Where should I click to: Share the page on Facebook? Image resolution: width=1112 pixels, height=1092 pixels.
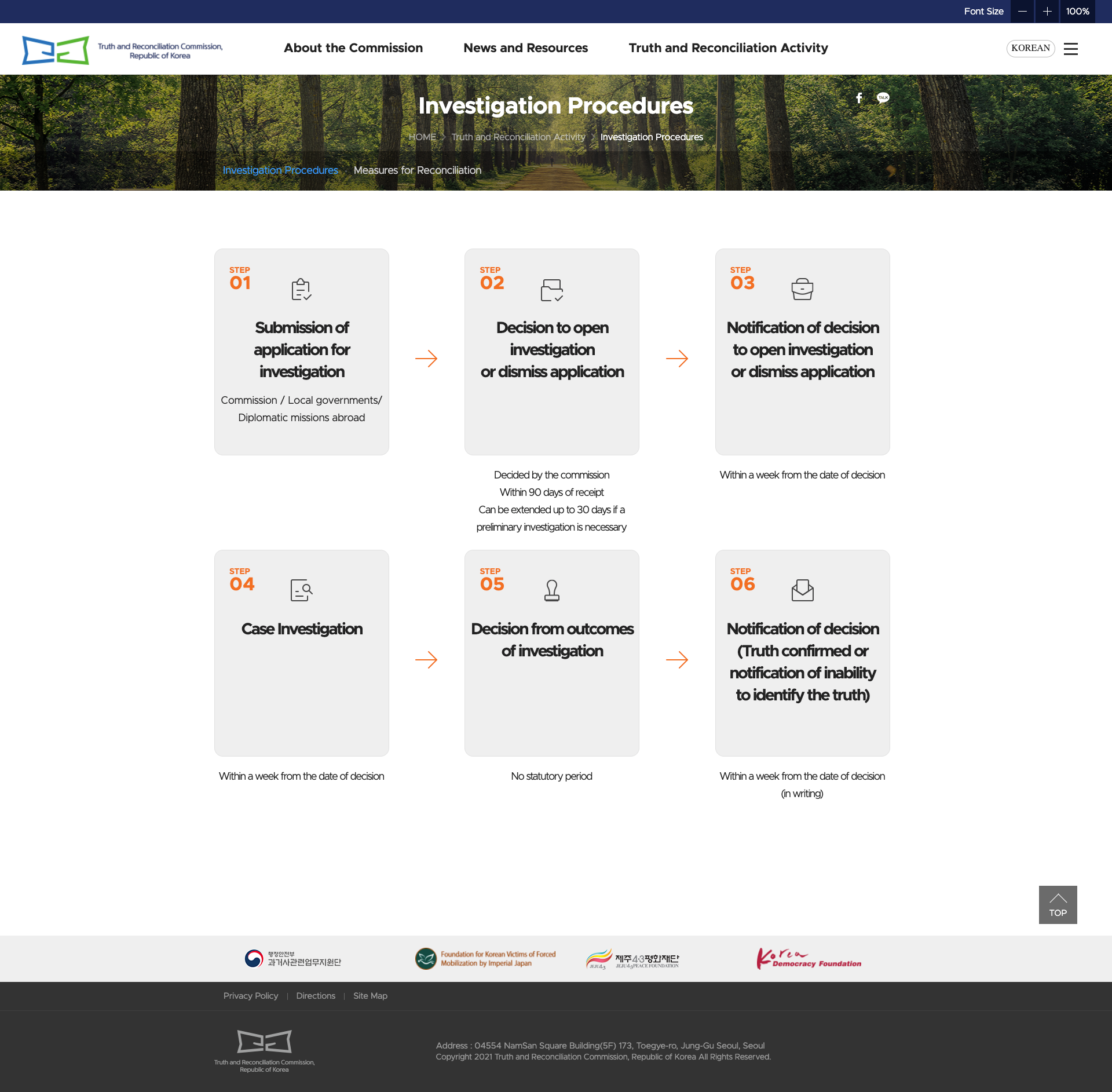(859, 98)
